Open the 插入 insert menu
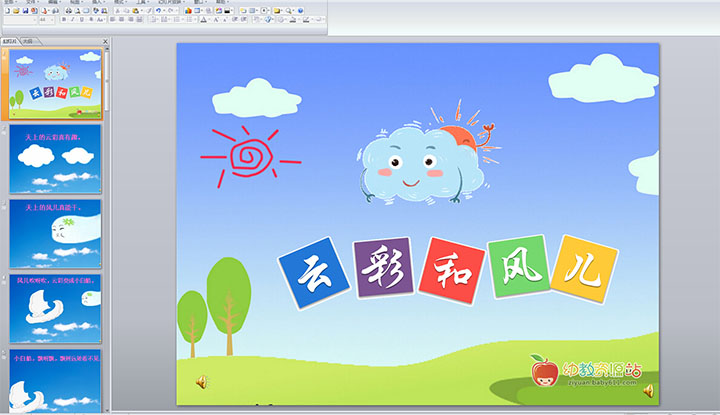Viewport: 720px width, 415px height. (x=97, y=2)
